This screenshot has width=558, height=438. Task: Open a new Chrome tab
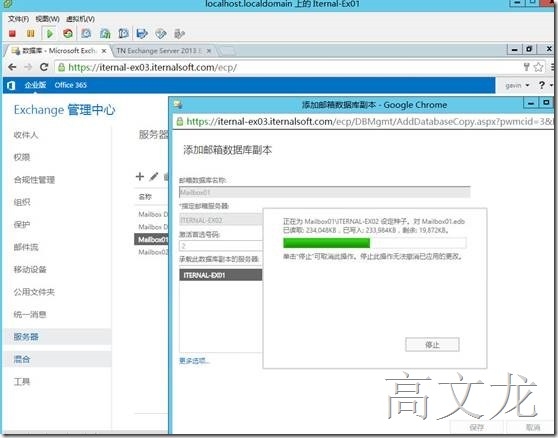click(x=227, y=51)
